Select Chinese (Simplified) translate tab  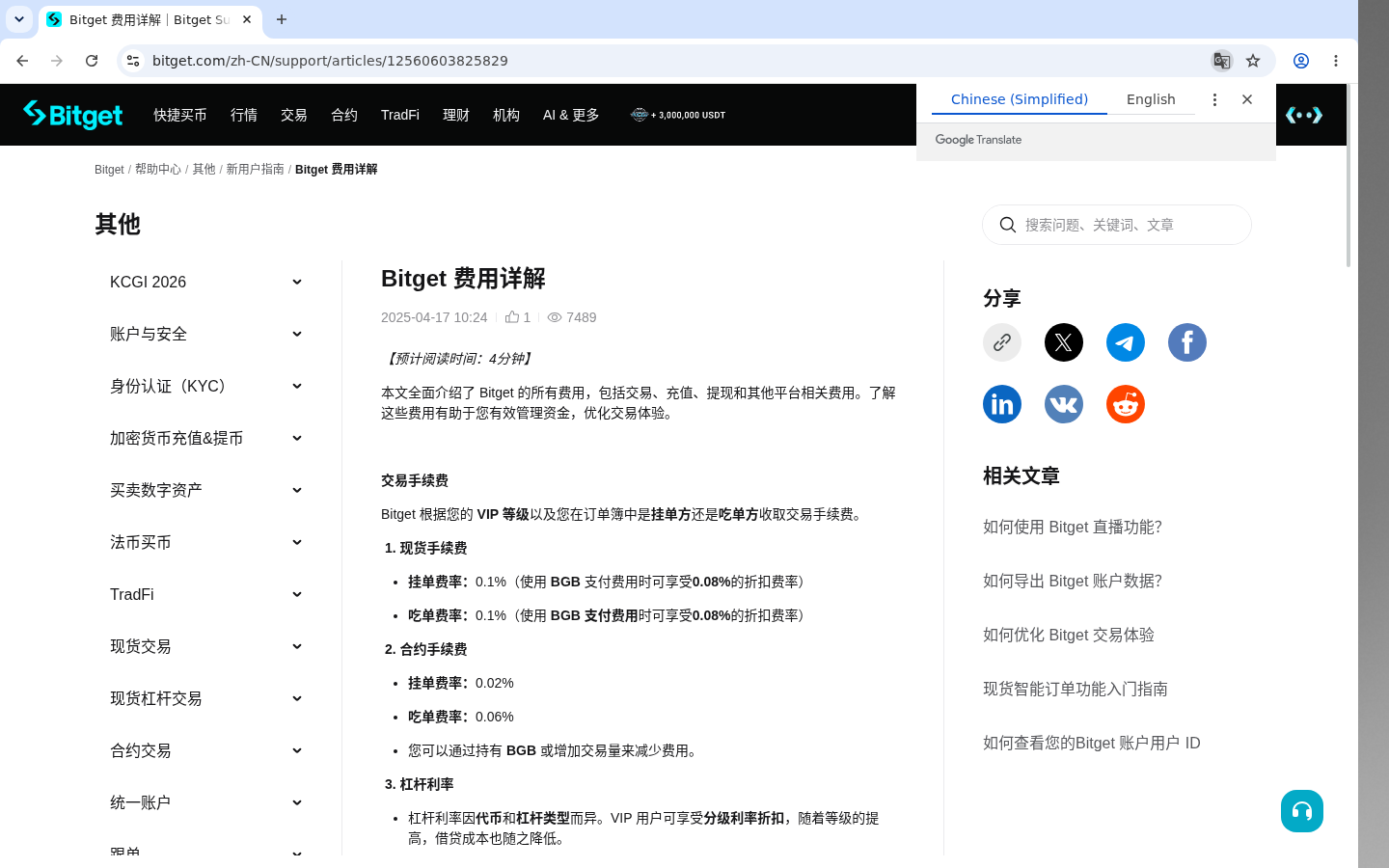click(1020, 99)
